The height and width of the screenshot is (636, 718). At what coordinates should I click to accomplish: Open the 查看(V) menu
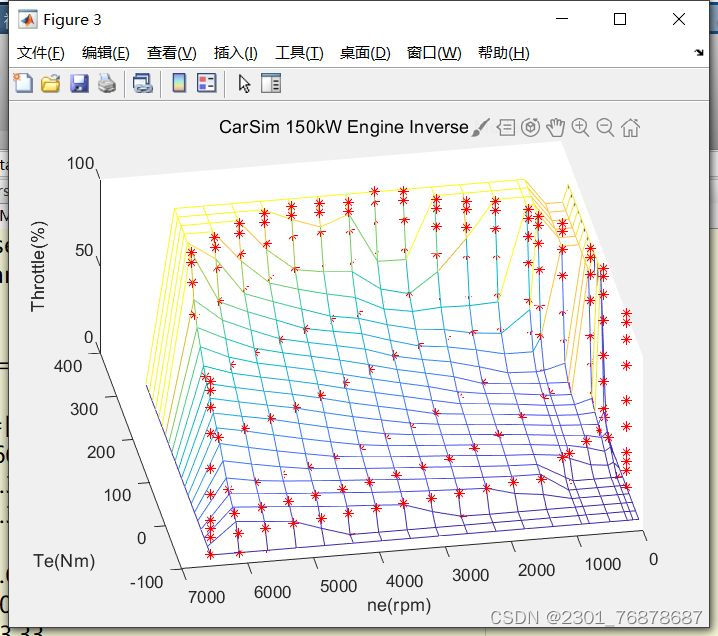click(172, 53)
